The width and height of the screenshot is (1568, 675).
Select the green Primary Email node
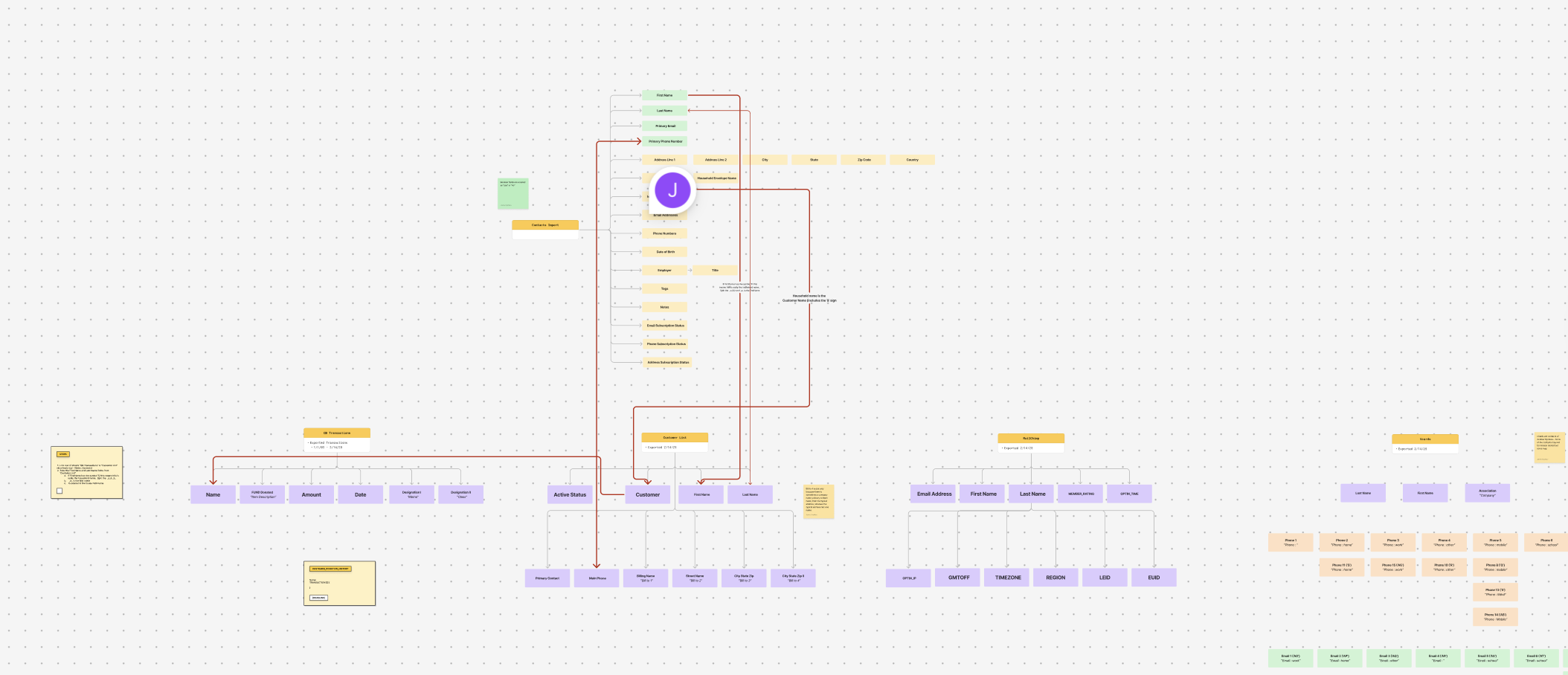[x=664, y=126]
